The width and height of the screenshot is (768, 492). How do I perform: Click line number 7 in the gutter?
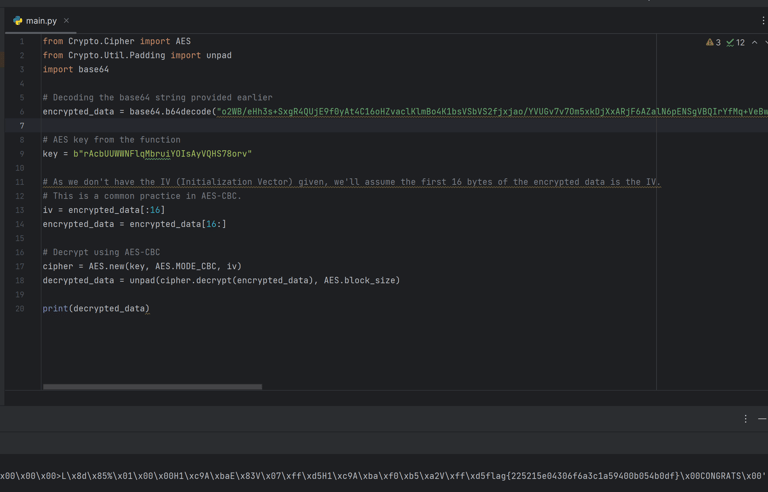tap(21, 126)
